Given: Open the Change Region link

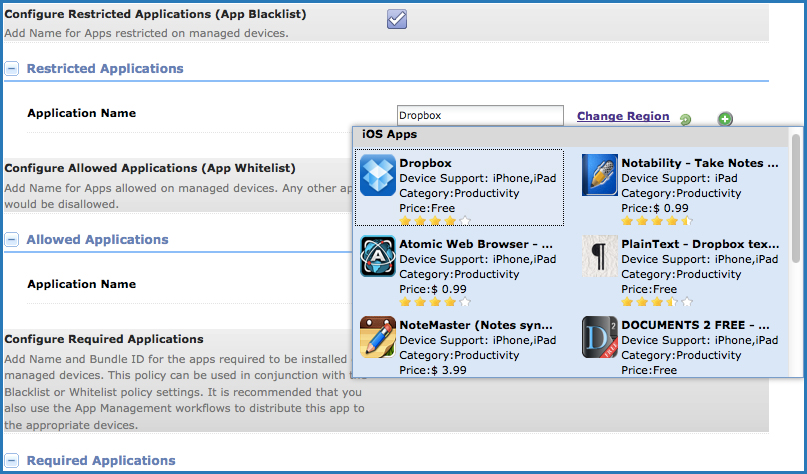Looking at the screenshot, I should 623,116.
